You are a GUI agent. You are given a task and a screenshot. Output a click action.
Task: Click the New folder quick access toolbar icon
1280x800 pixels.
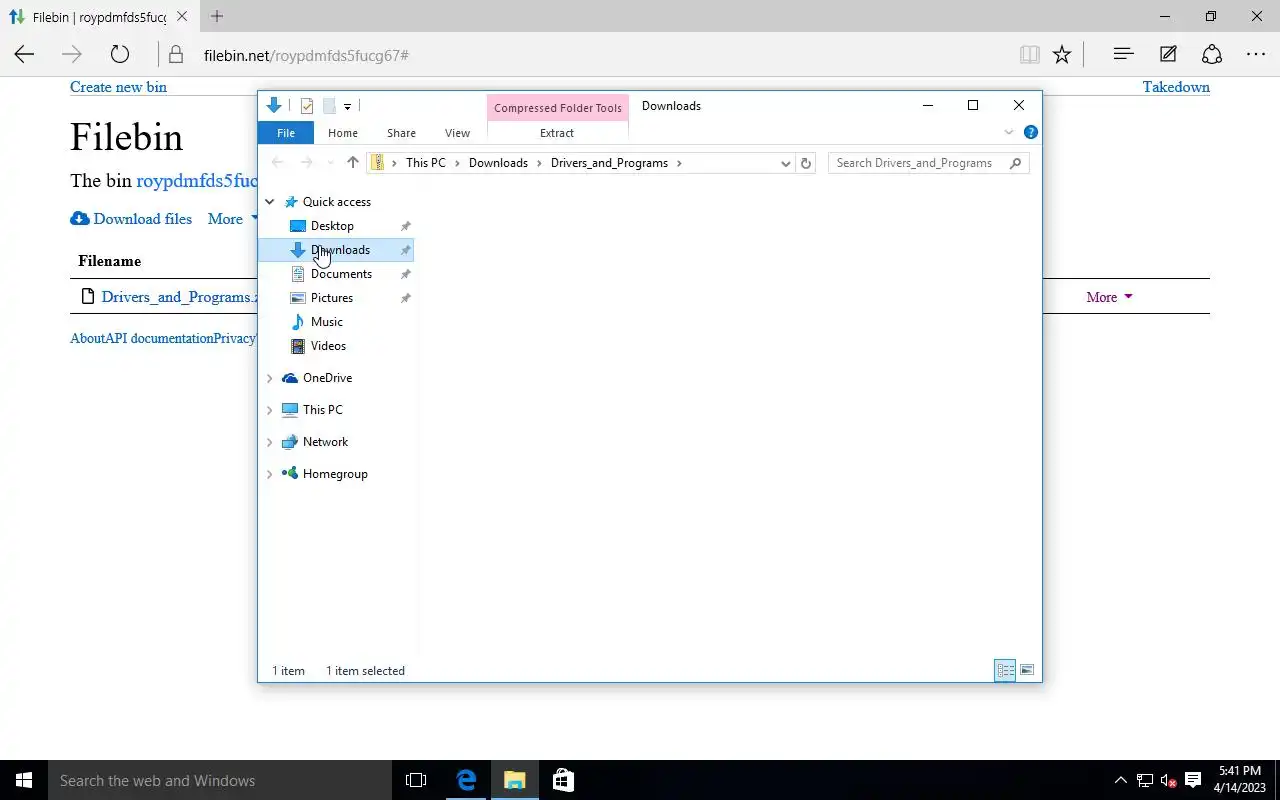coord(328,106)
